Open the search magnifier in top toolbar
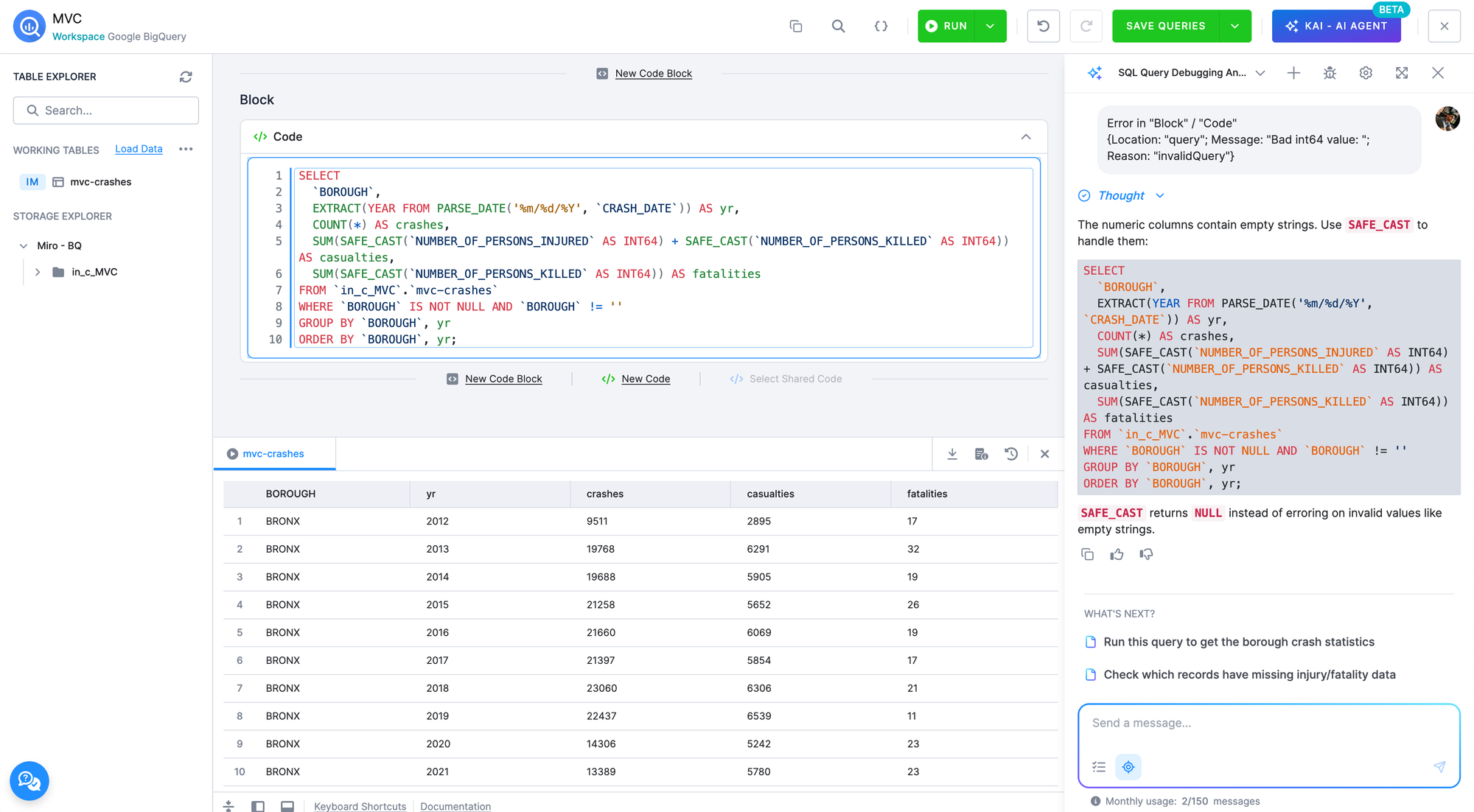 (x=839, y=27)
